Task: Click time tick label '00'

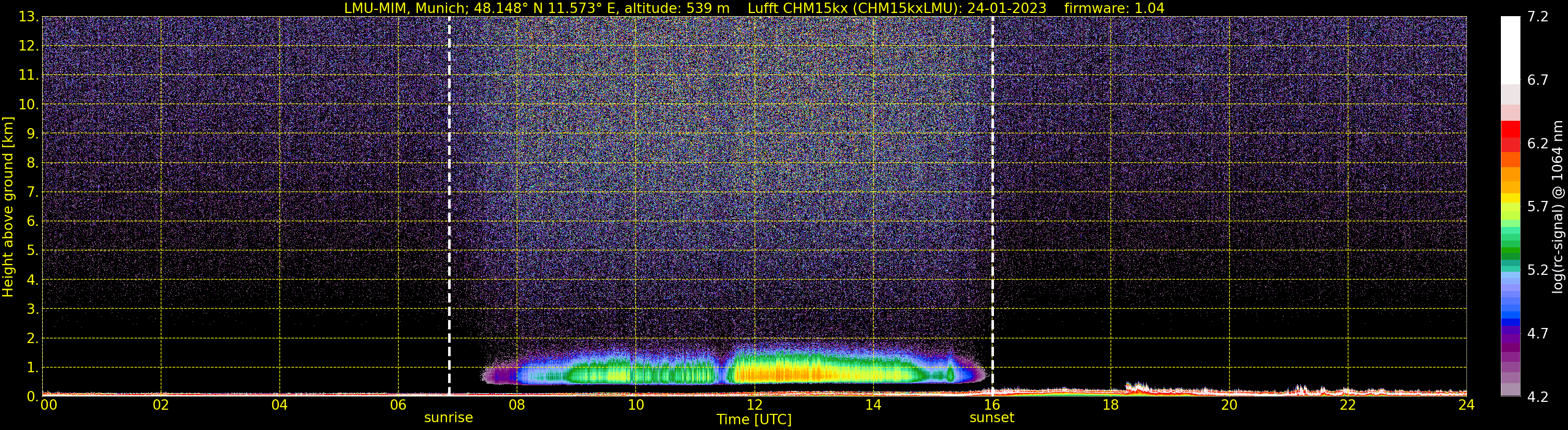Action: click(x=49, y=405)
